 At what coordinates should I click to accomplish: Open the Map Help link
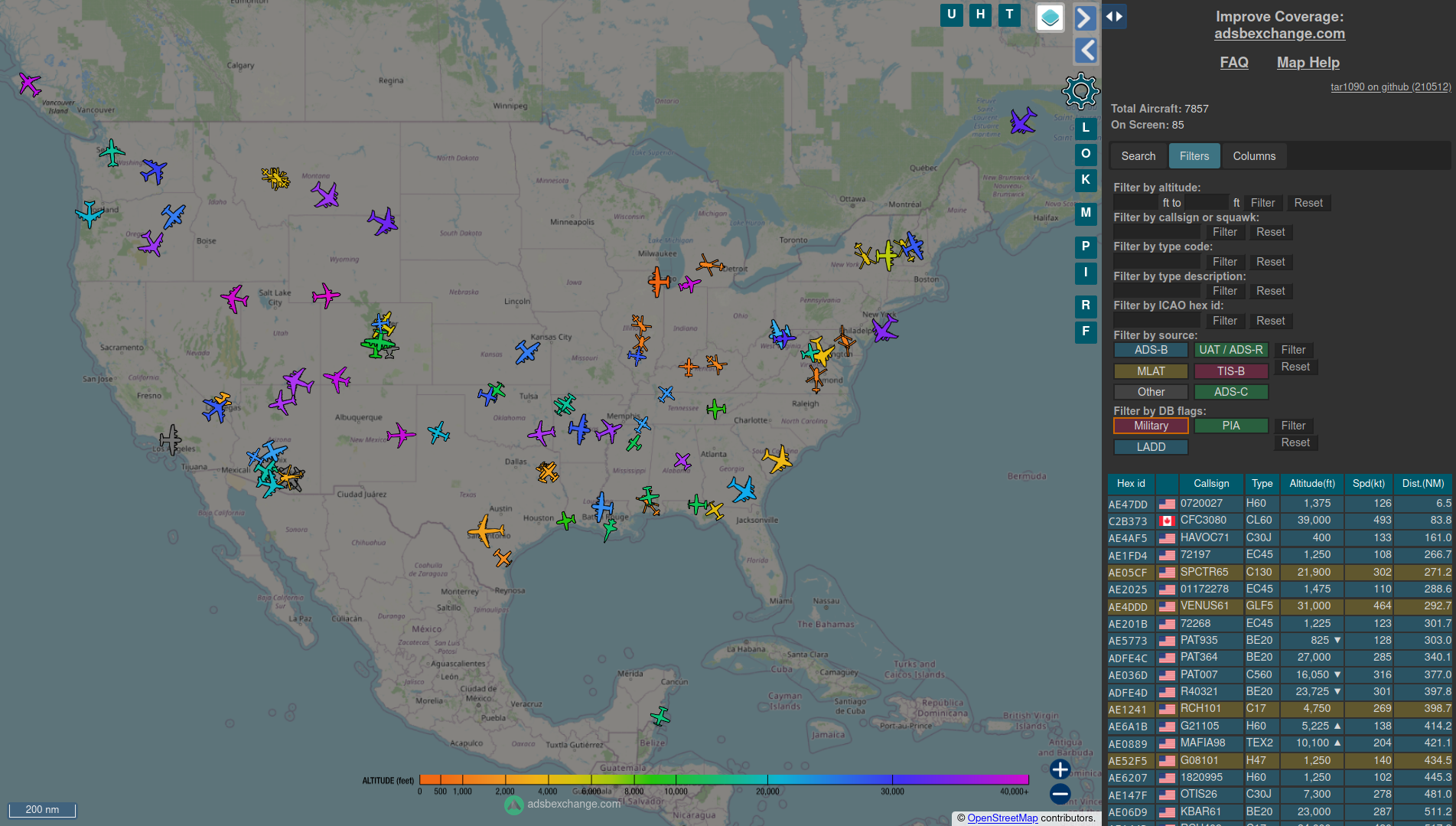[1308, 63]
